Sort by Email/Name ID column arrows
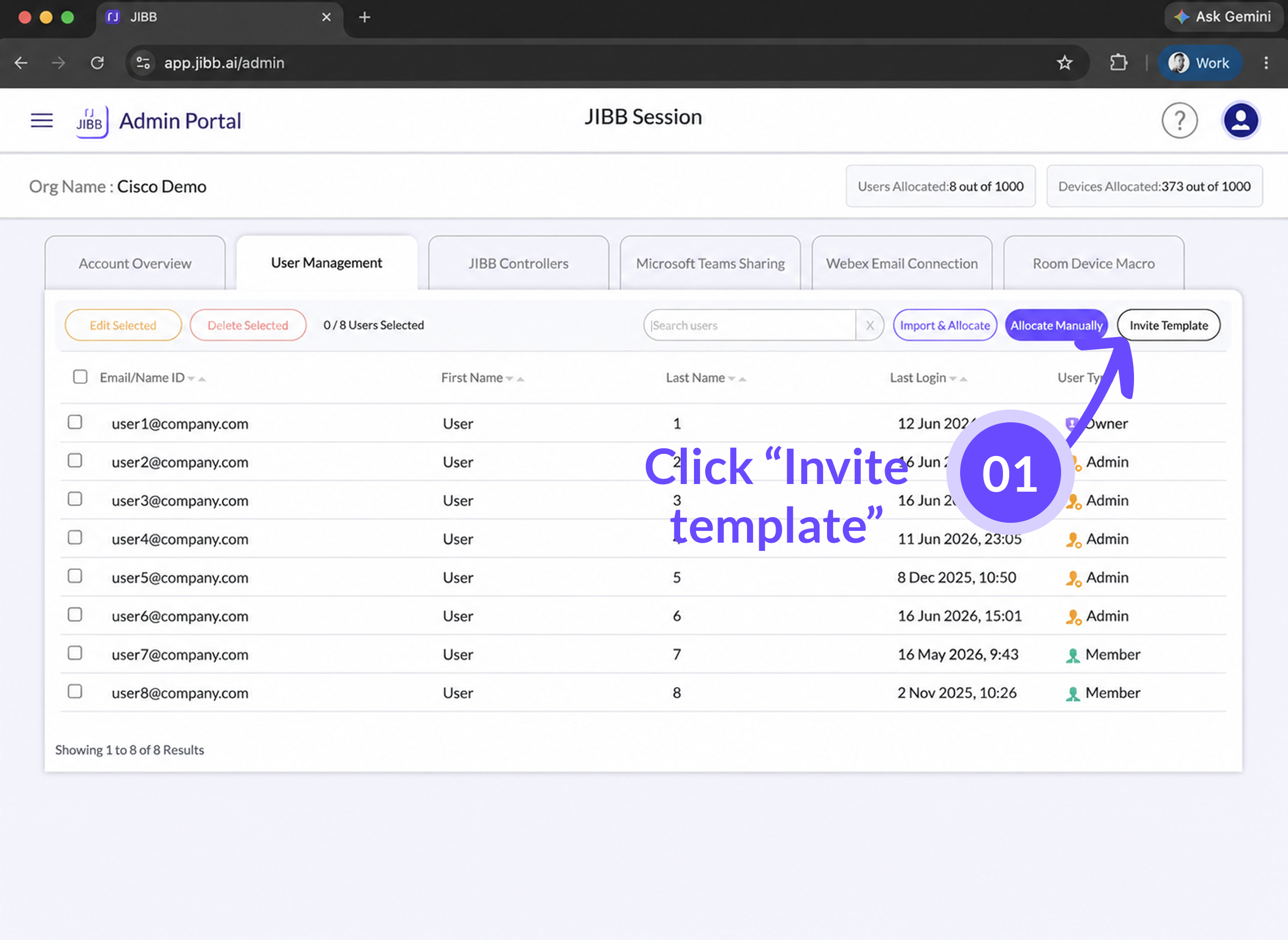 coord(196,379)
